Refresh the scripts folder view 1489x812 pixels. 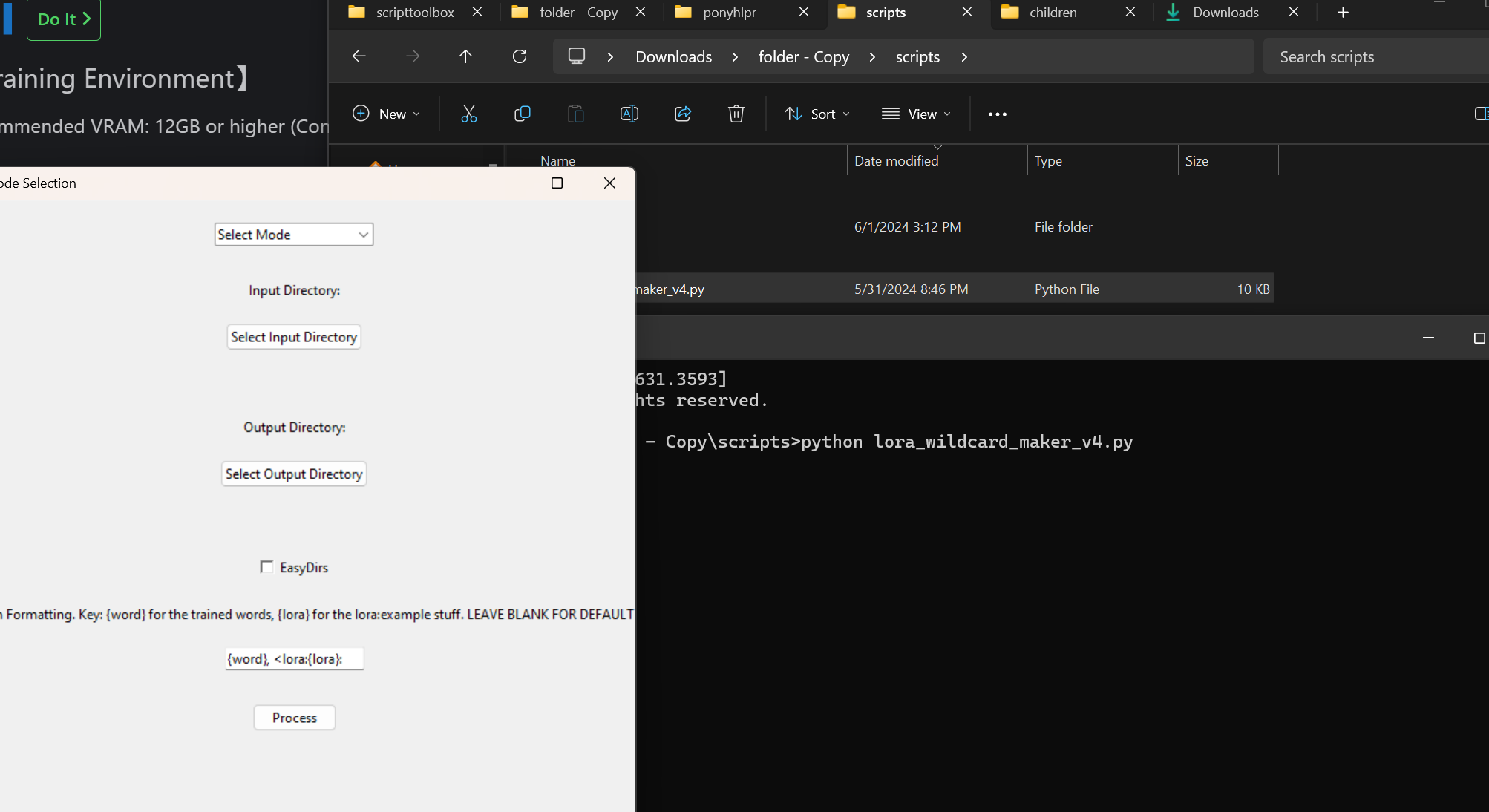[x=520, y=56]
